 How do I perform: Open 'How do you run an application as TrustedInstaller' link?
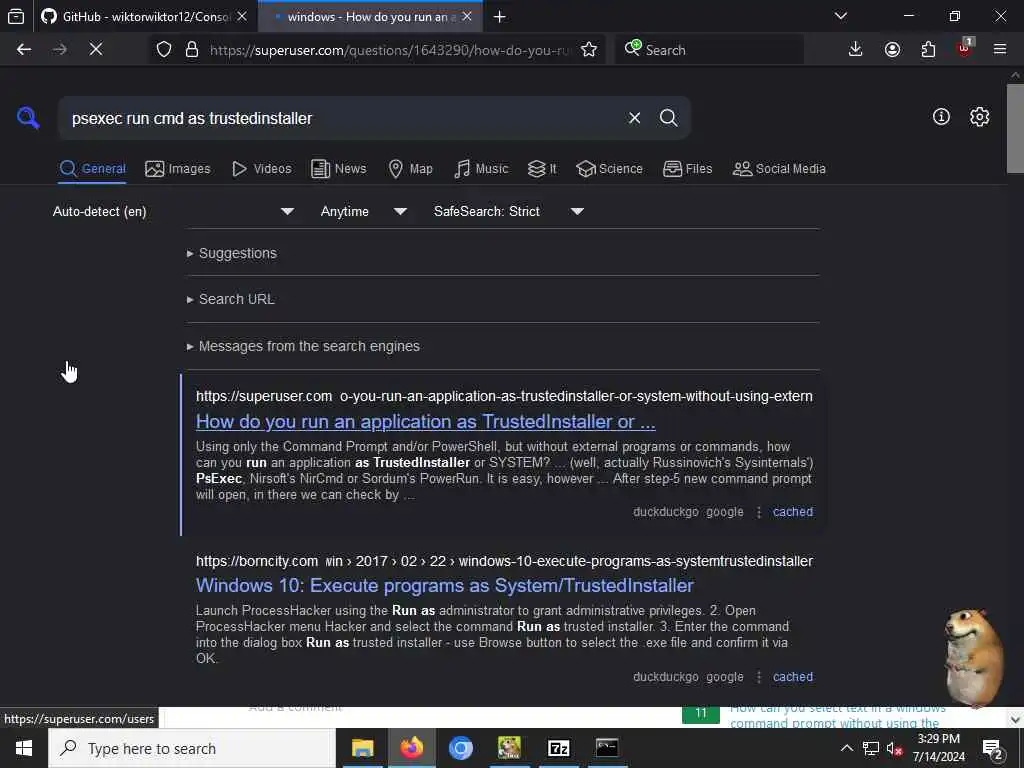(425, 422)
